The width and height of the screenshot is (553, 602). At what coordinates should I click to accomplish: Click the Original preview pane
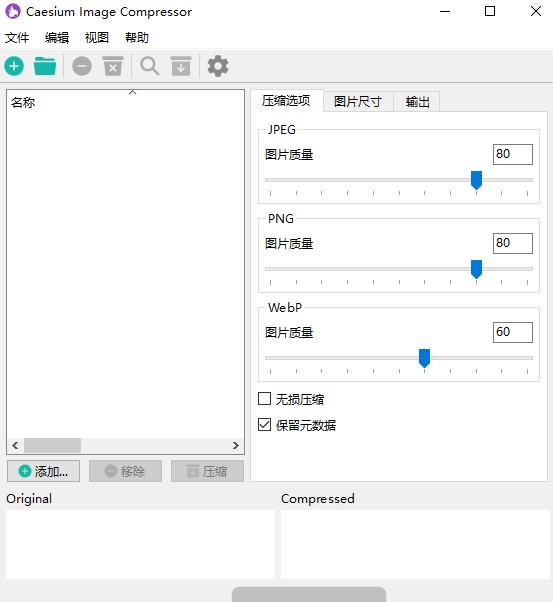pyautogui.click(x=140, y=544)
